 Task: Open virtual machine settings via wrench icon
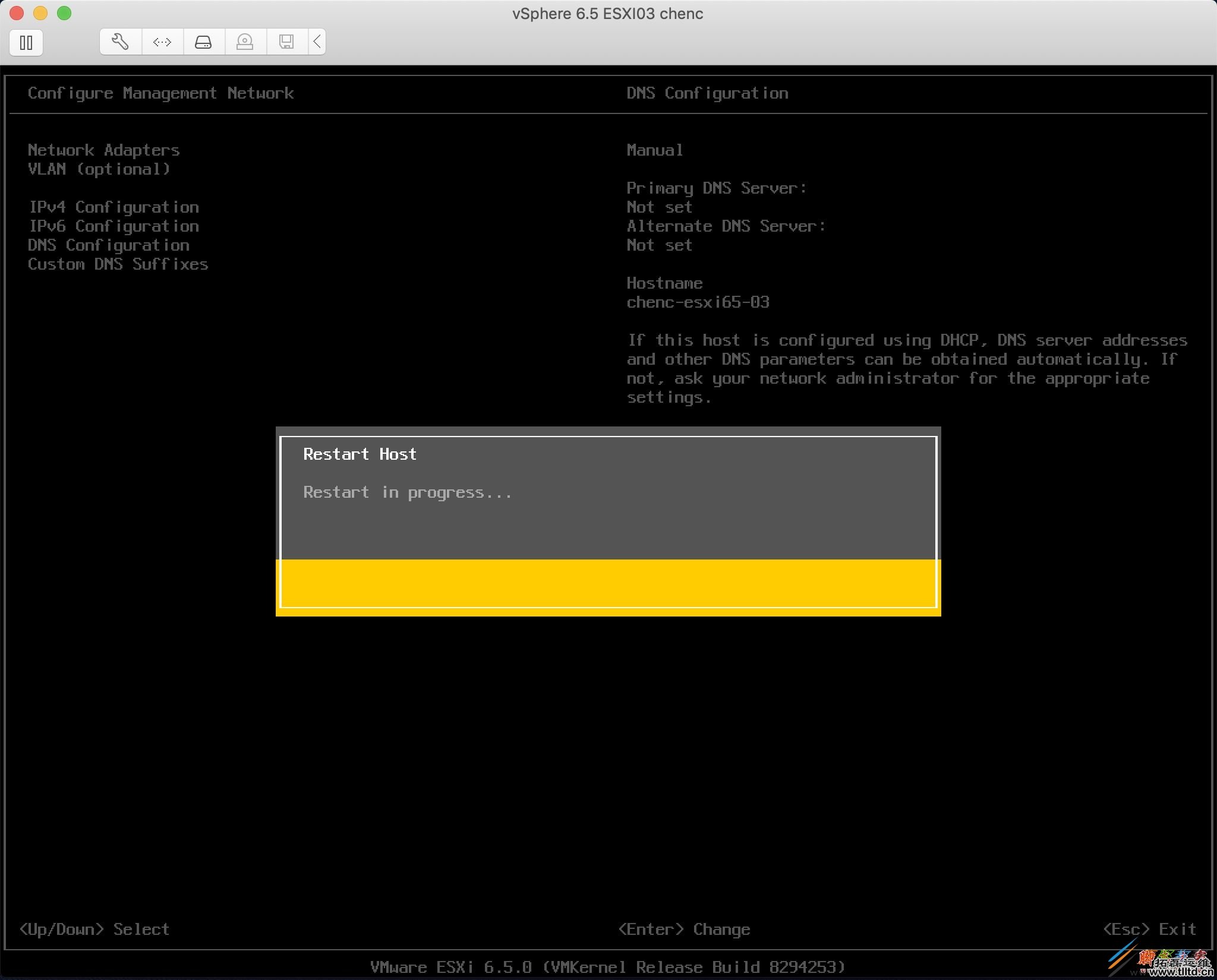pyautogui.click(x=120, y=42)
